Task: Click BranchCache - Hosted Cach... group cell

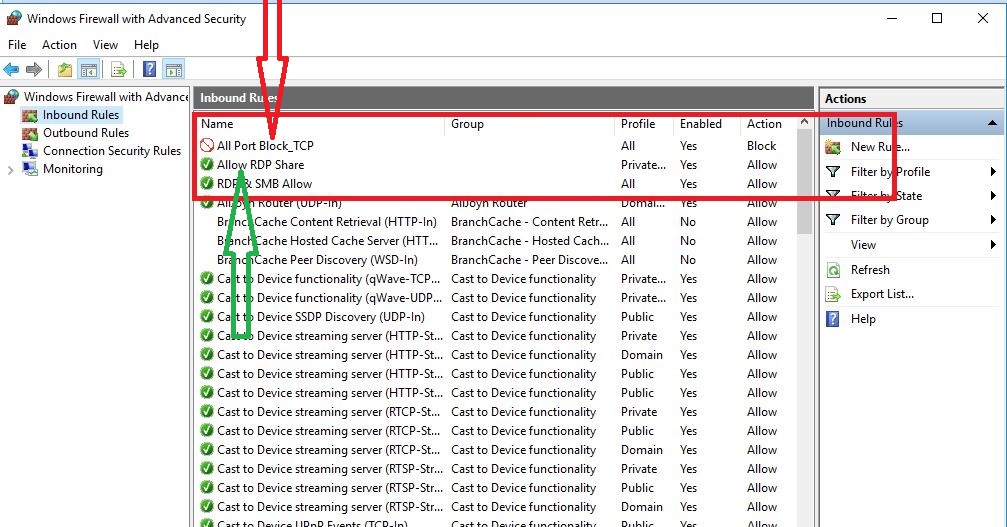Action: (x=530, y=241)
